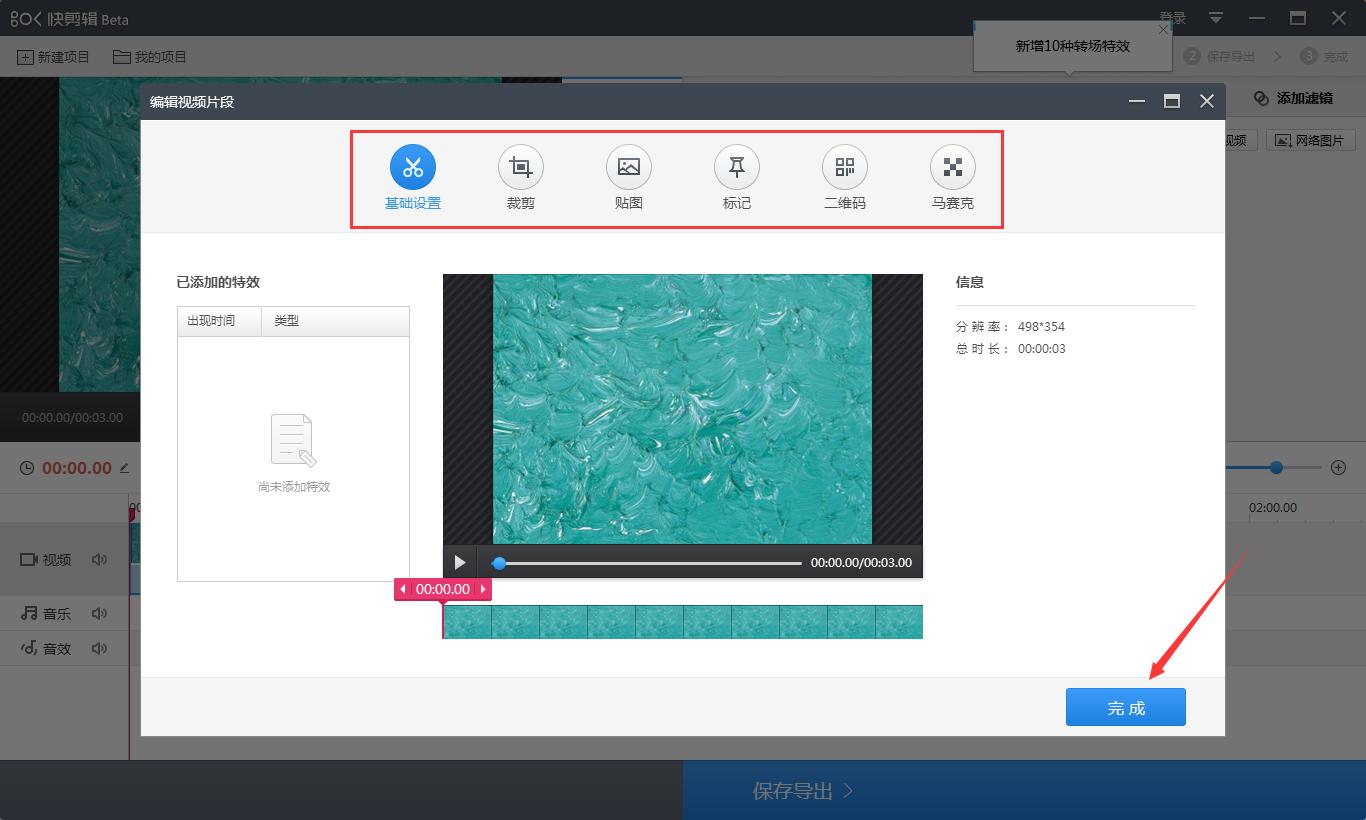Open the 裁剪 crop tool
The image size is (1366, 820).
tap(520, 166)
